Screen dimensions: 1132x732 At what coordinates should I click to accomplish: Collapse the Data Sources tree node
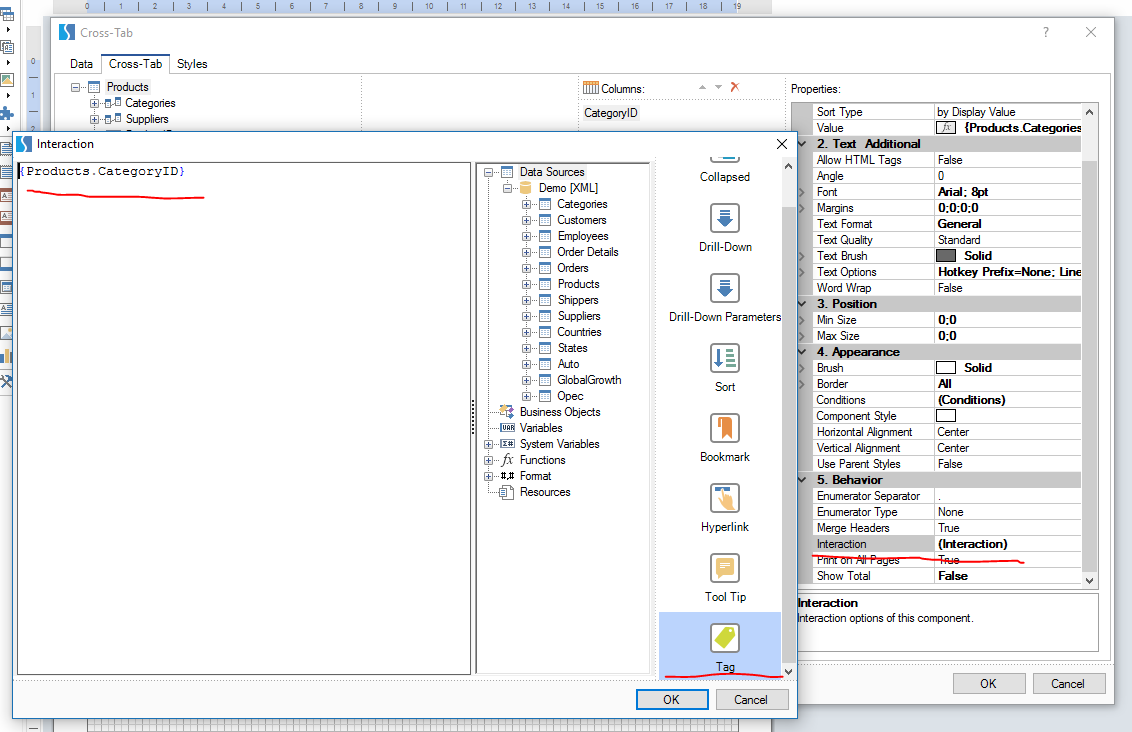coord(489,173)
